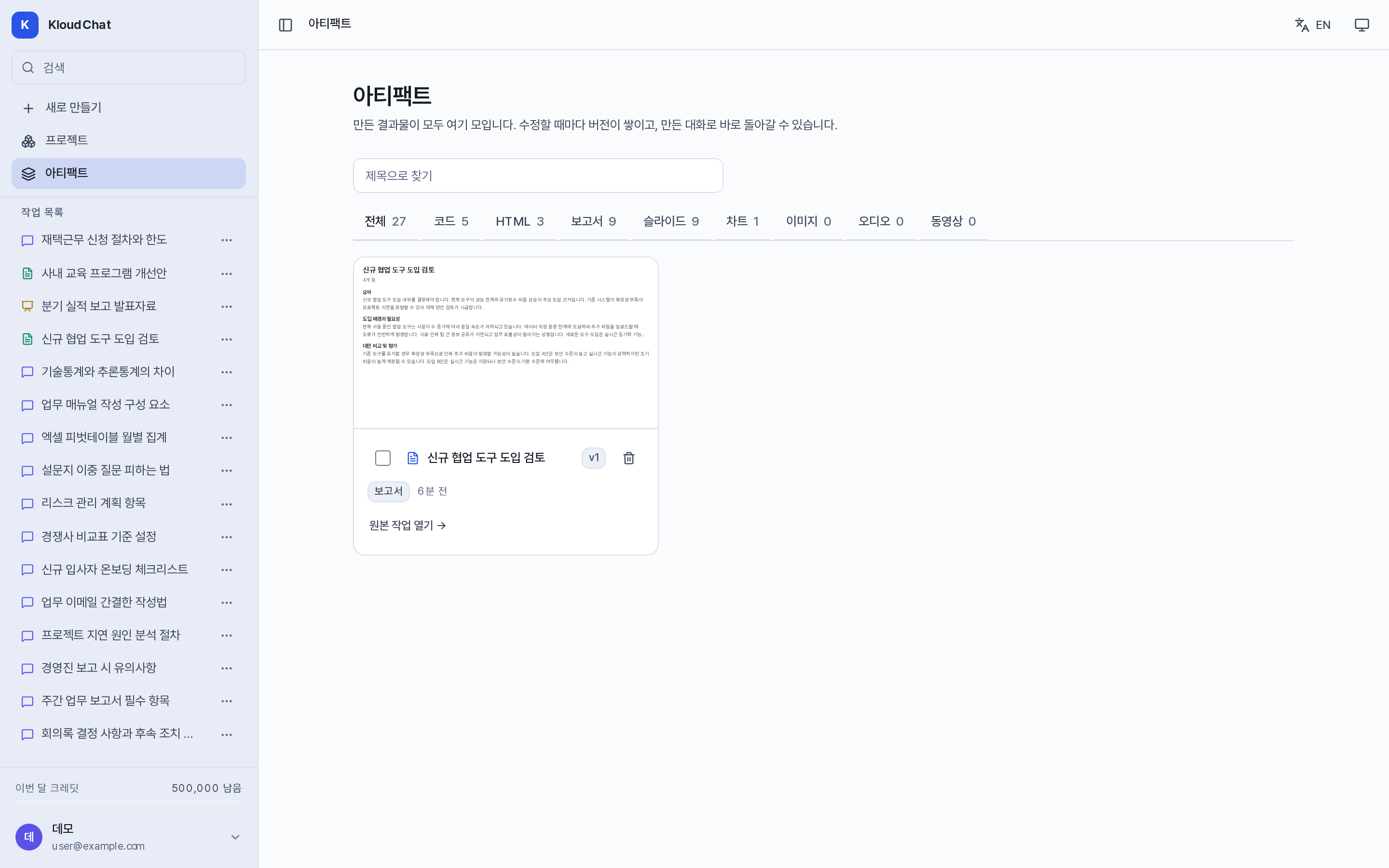
Task: Open more menu for 경영진 보고 시 유의사항
Action: pos(227,668)
